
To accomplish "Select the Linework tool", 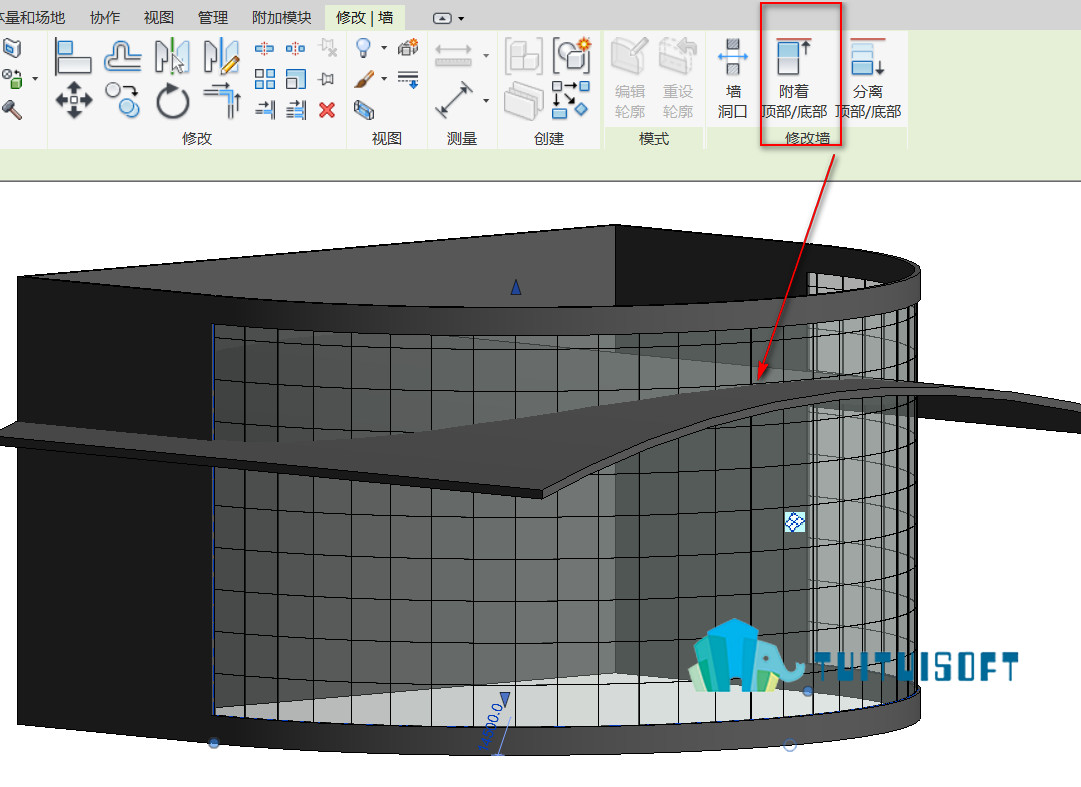I will tap(408, 79).
